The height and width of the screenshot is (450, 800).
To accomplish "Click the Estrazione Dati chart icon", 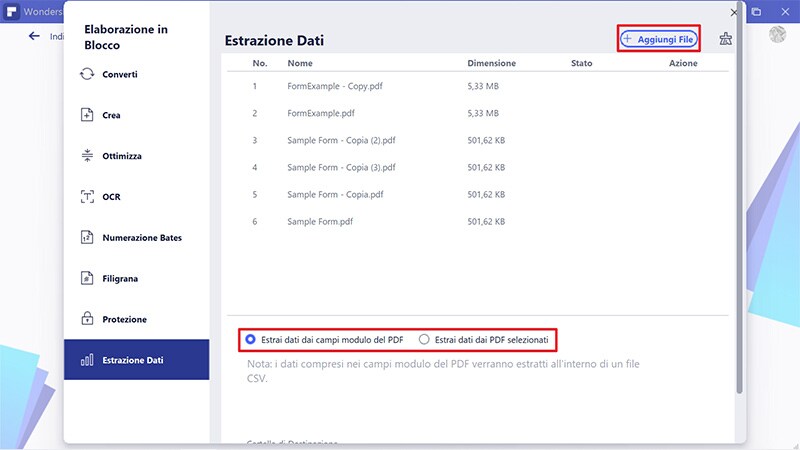I will click(x=87, y=360).
